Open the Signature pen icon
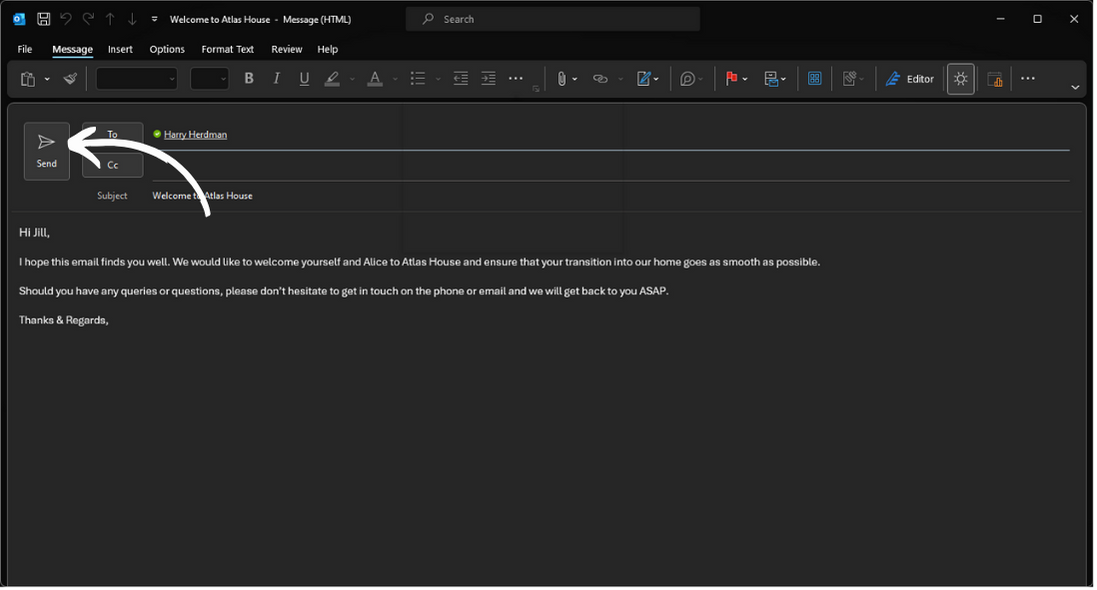1097x590 pixels. tap(645, 79)
